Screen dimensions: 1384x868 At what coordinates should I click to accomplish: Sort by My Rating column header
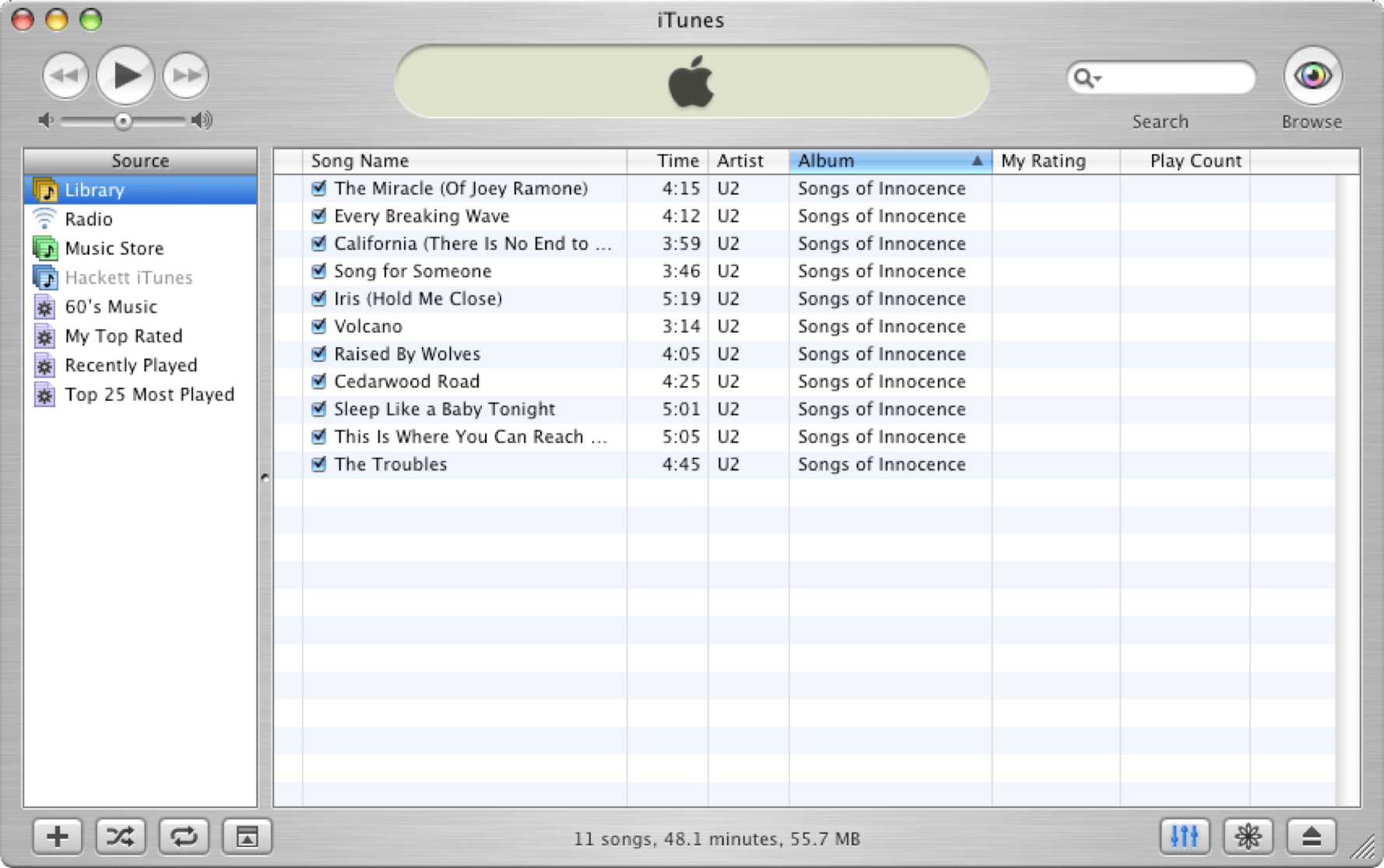point(1056,161)
